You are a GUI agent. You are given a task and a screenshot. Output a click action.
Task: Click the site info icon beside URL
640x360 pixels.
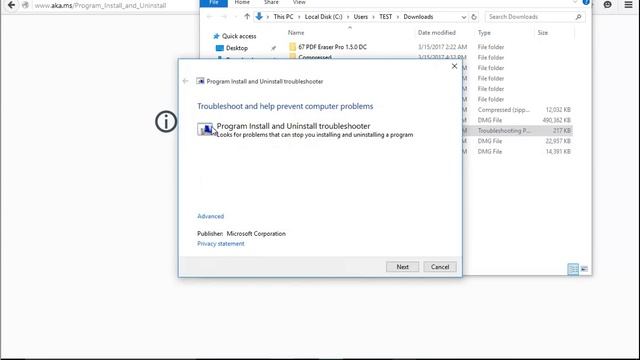(x=25, y=5)
